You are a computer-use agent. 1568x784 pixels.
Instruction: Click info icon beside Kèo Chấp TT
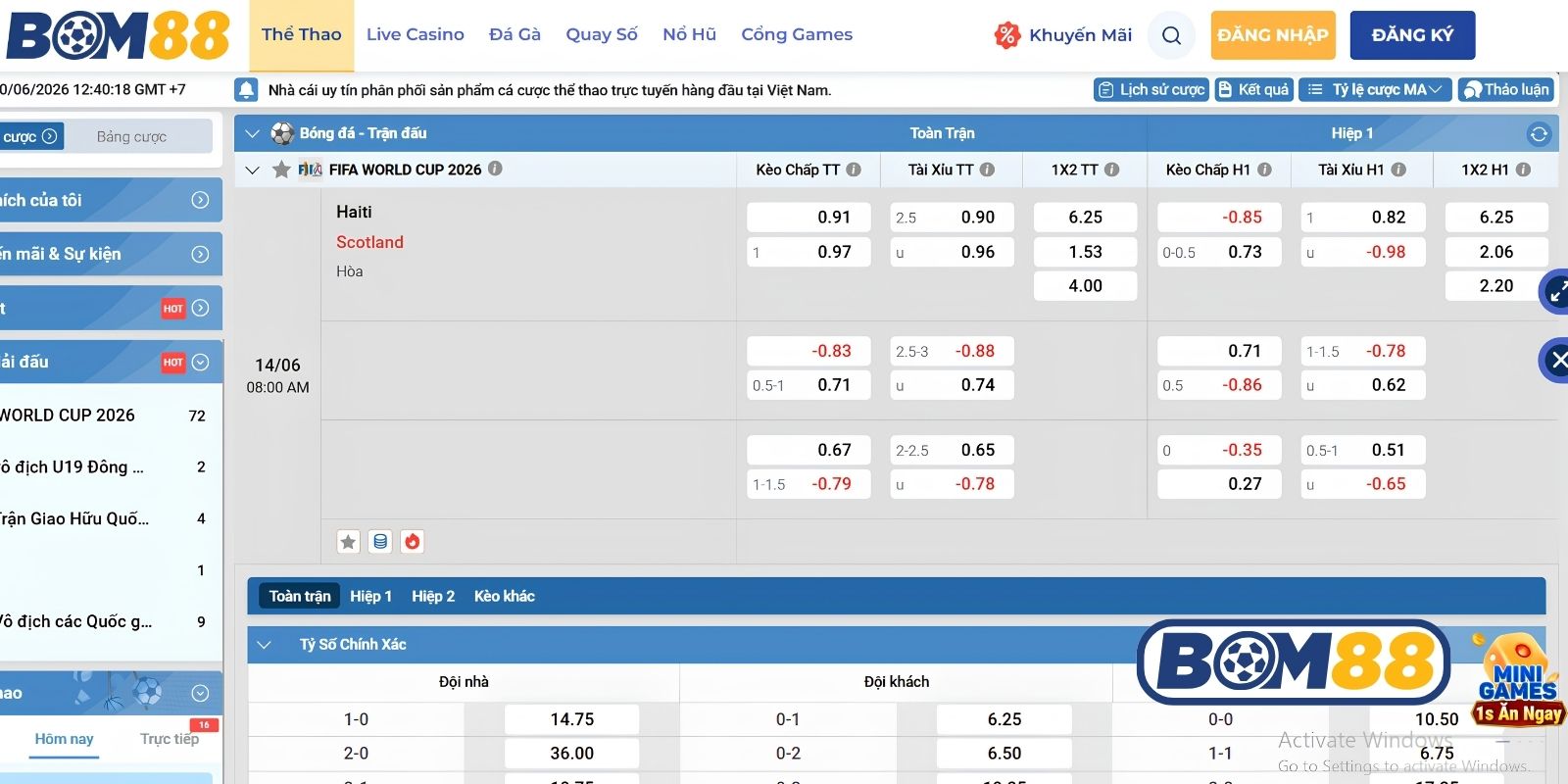click(x=854, y=170)
